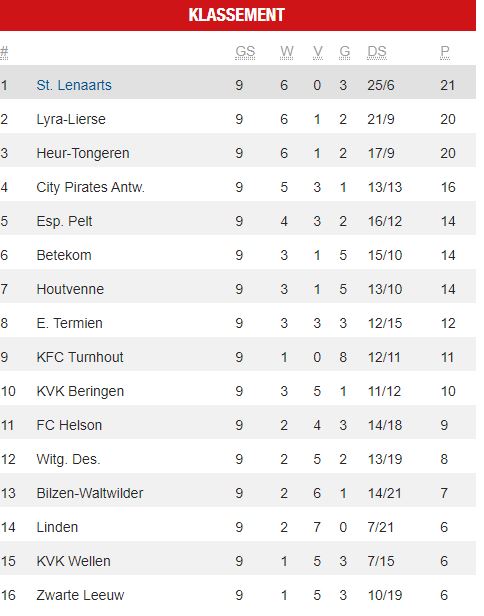Click the # rank column header

(4, 51)
